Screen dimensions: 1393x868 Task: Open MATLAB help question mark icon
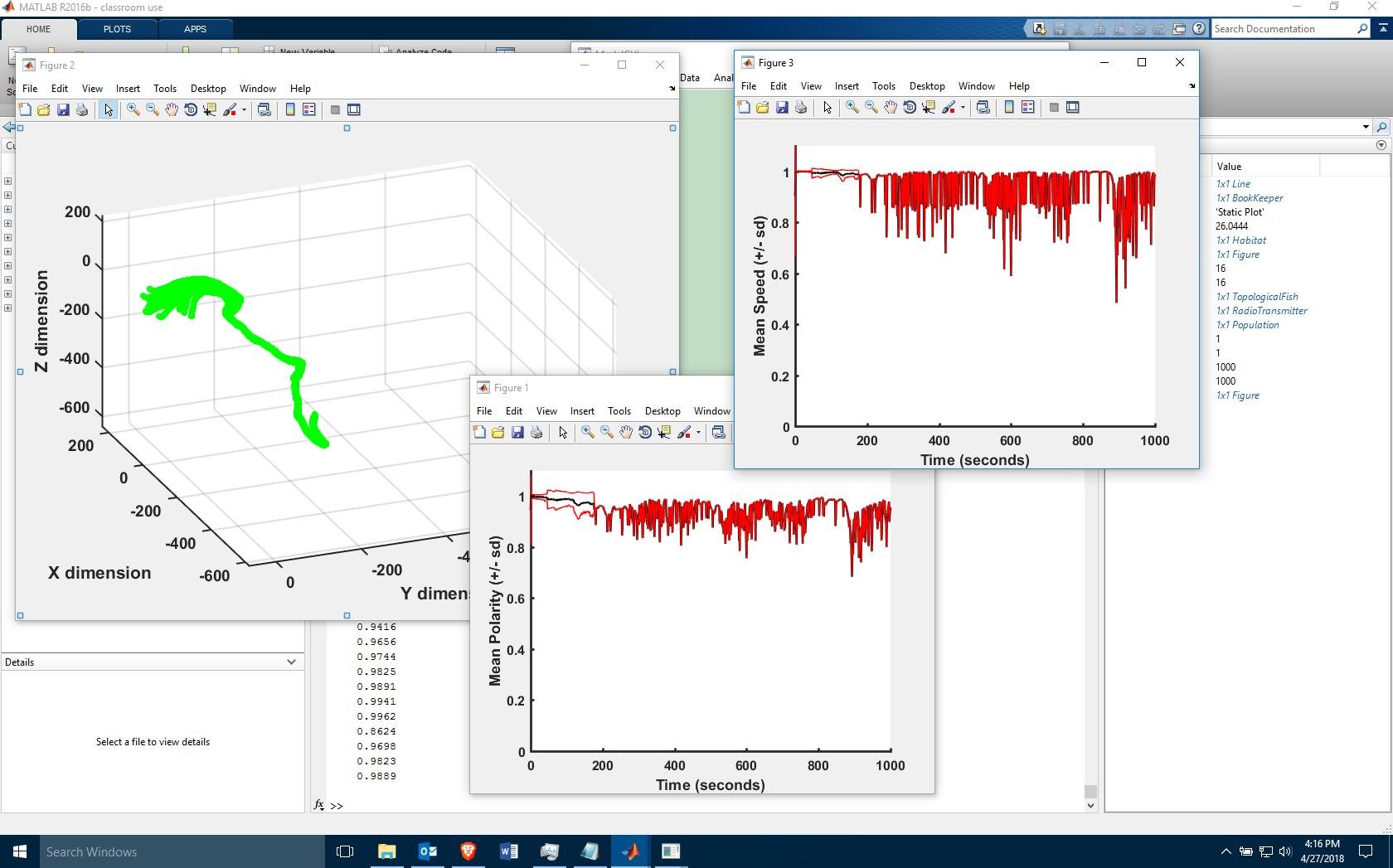pos(1199,29)
